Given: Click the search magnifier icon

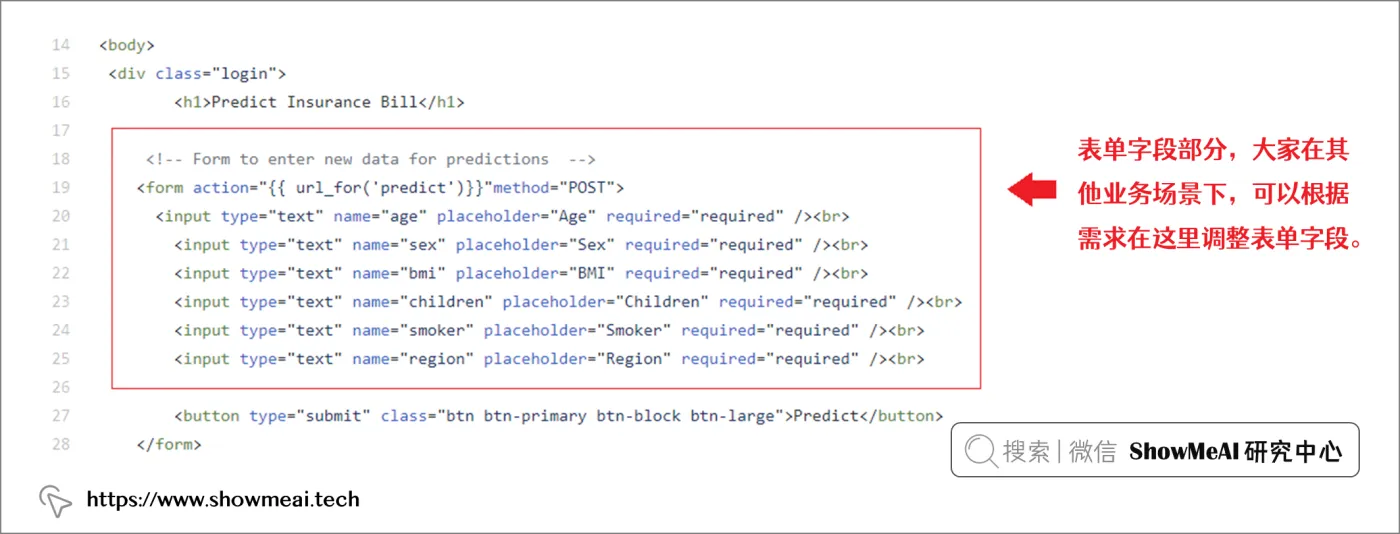Looking at the screenshot, I should (982, 451).
